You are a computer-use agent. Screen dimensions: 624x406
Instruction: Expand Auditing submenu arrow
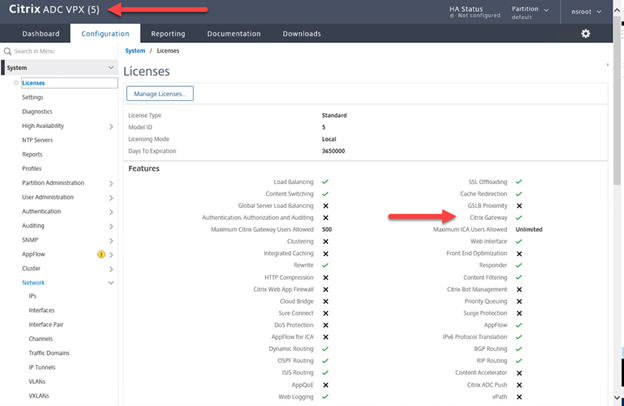(x=111, y=226)
